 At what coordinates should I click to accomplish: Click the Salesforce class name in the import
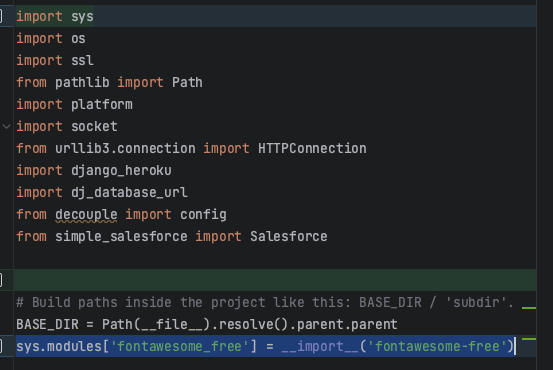(288, 236)
